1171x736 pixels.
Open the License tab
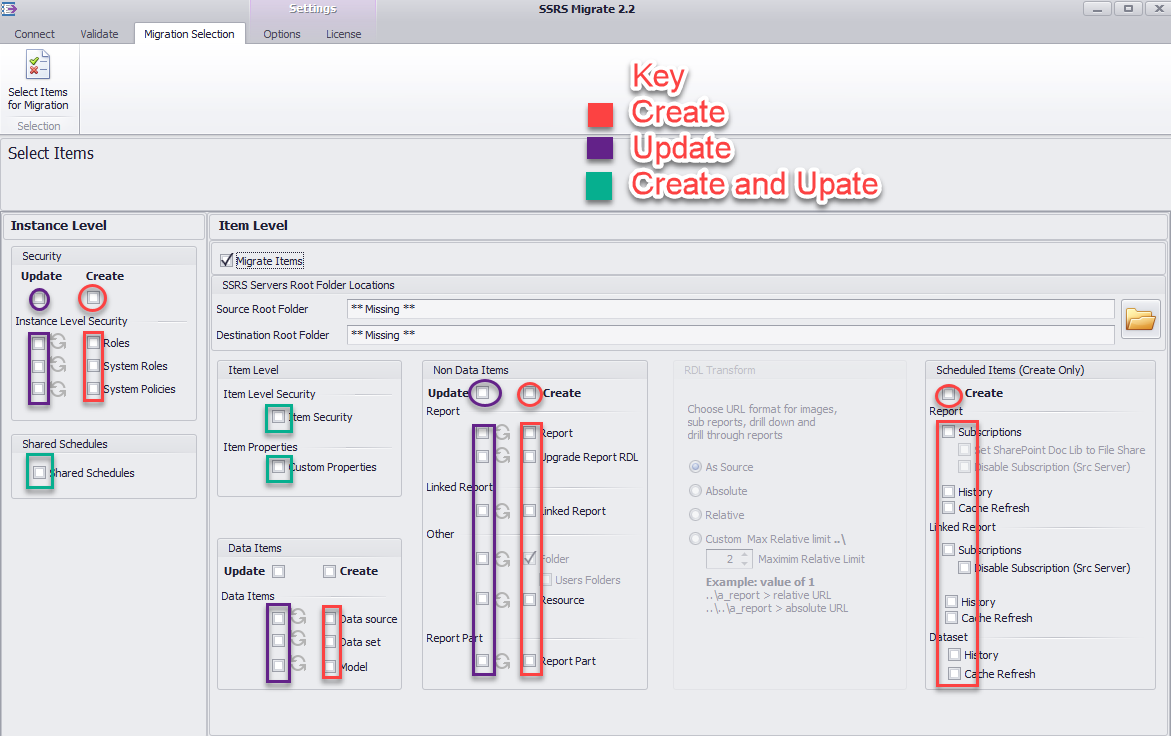tap(344, 34)
